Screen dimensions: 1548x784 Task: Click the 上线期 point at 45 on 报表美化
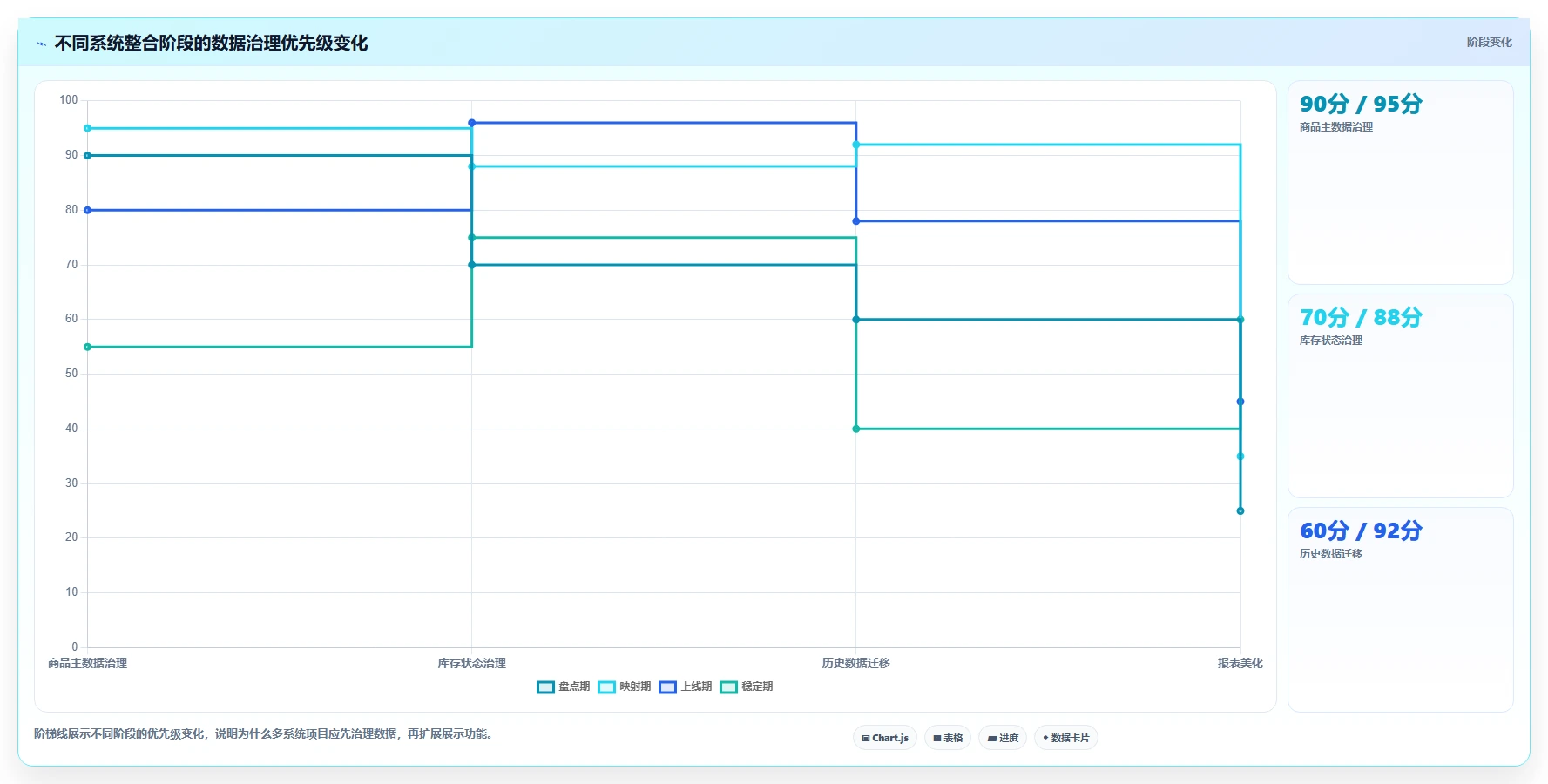(x=1240, y=402)
